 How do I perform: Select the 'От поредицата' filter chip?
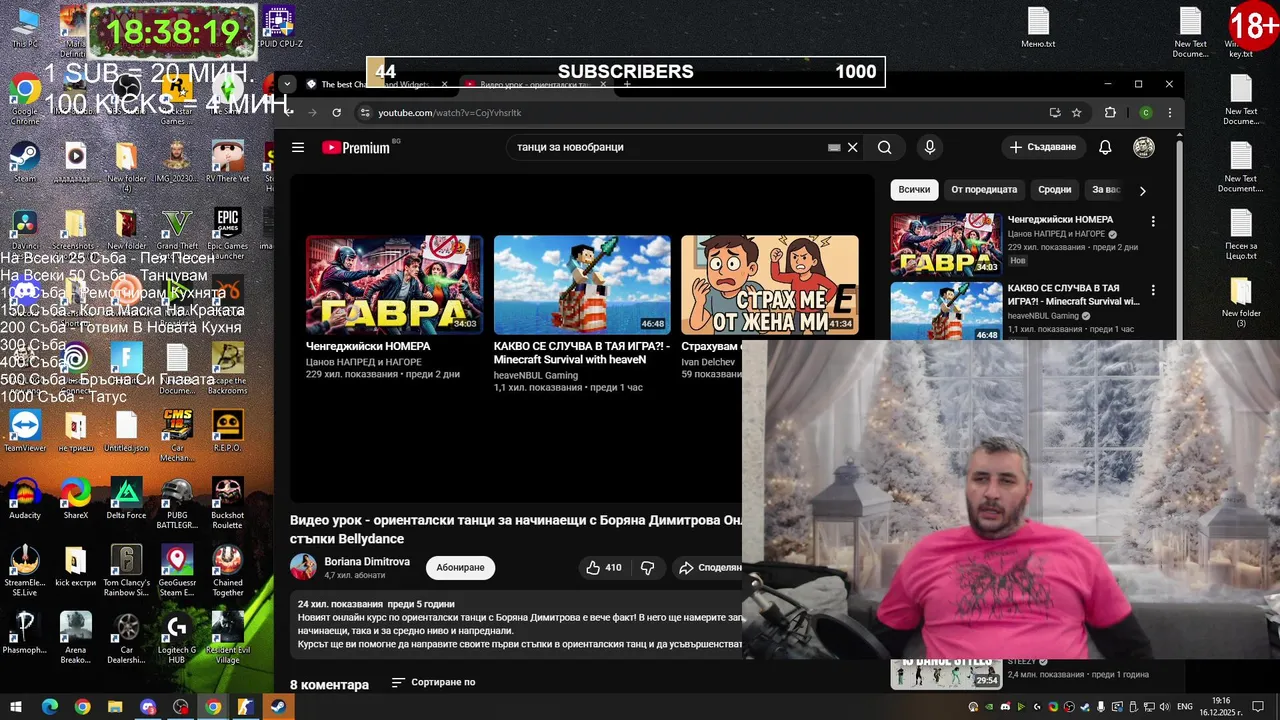click(984, 189)
